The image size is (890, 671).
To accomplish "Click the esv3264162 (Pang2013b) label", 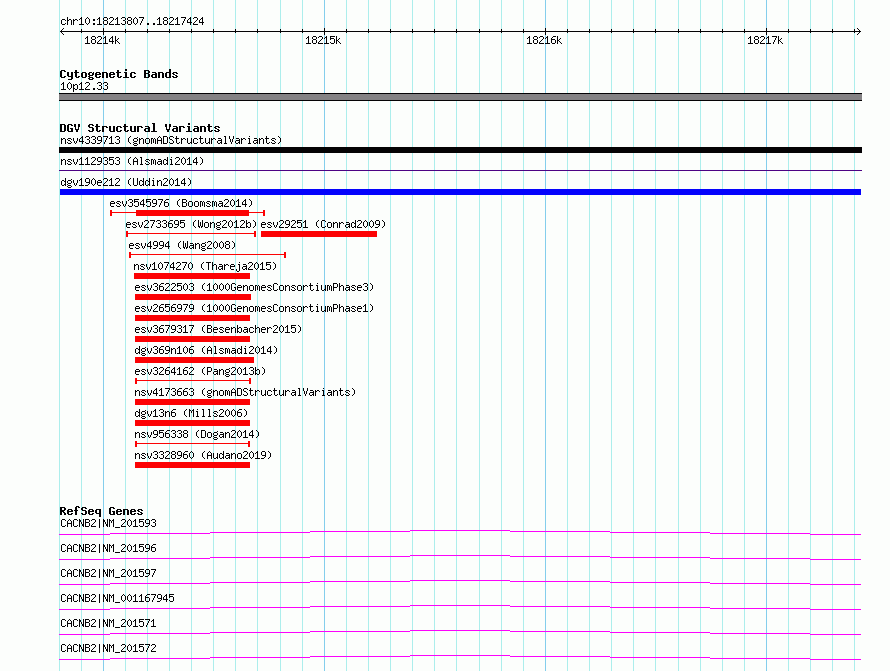I will click(x=200, y=371).
